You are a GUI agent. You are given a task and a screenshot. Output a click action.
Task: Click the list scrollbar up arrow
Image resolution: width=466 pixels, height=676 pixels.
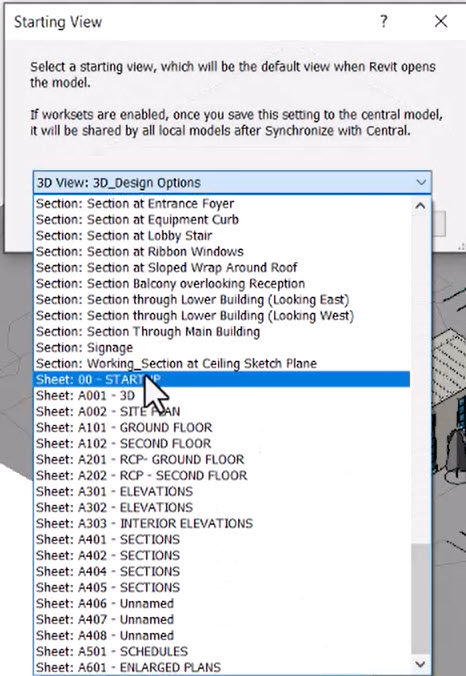pos(420,206)
